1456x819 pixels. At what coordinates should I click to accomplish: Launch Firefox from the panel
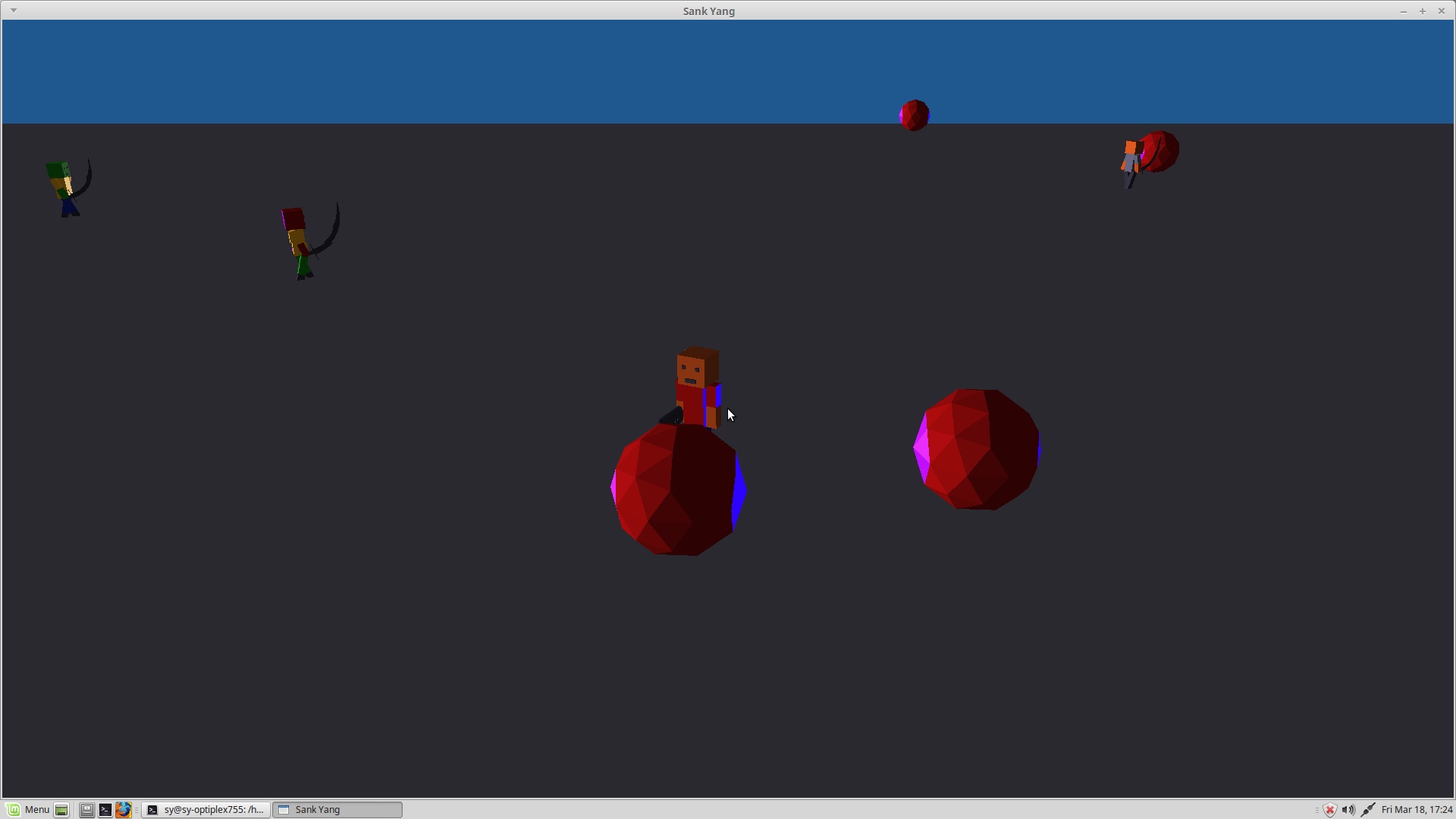pyautogui.click(x=124, y=810)
